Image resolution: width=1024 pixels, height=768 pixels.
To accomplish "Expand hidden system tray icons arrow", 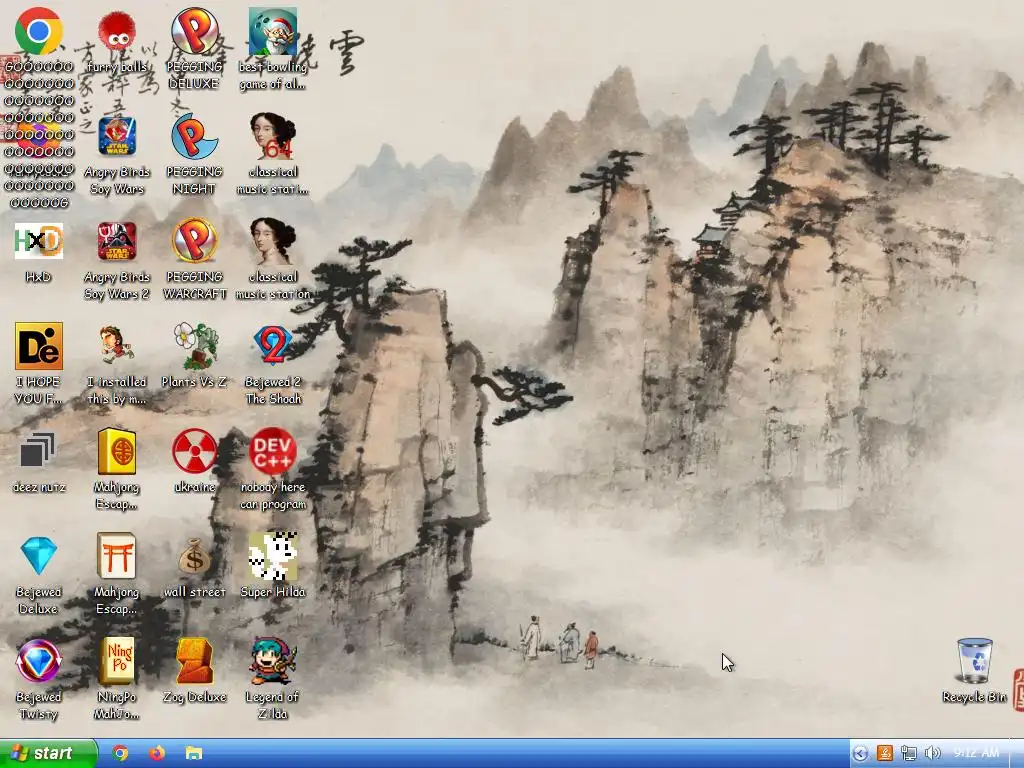I will coord(860,754).
